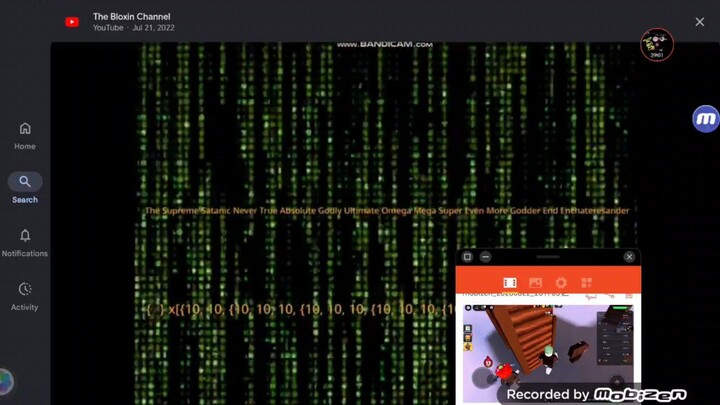Grab the Mobizen popup drag handle
Screen dimensions: 720x405
(548, 257)
